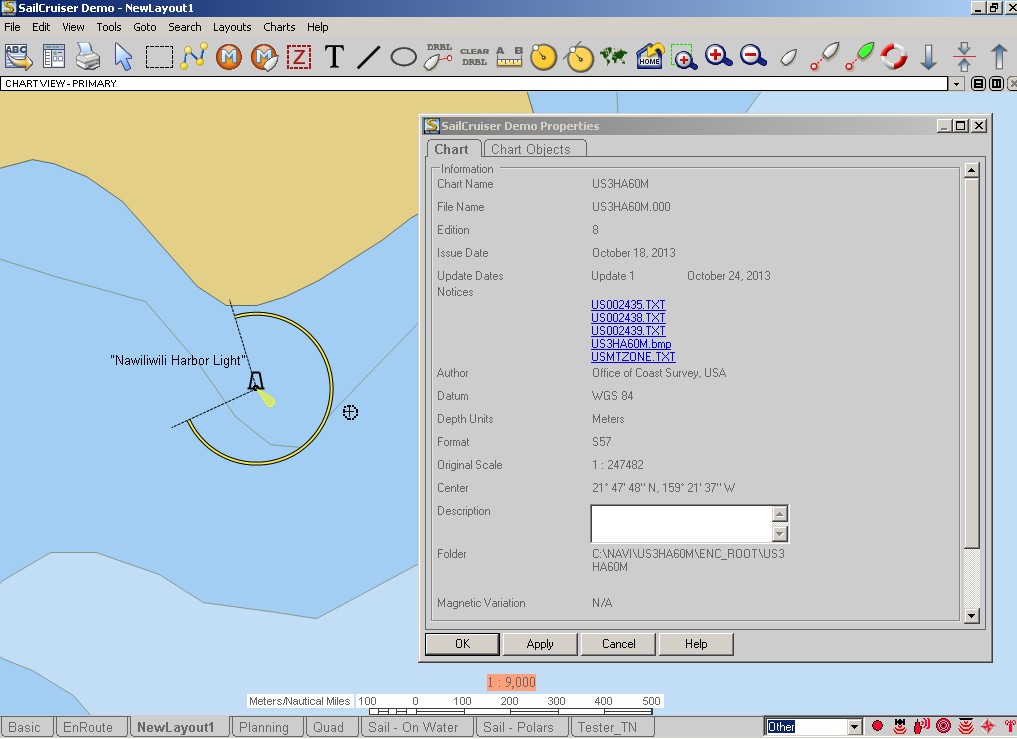The image size is (1017, 739).
Task: Open the table layout toolbar icon
Action: pyautogui.click(x=54, y=57)
